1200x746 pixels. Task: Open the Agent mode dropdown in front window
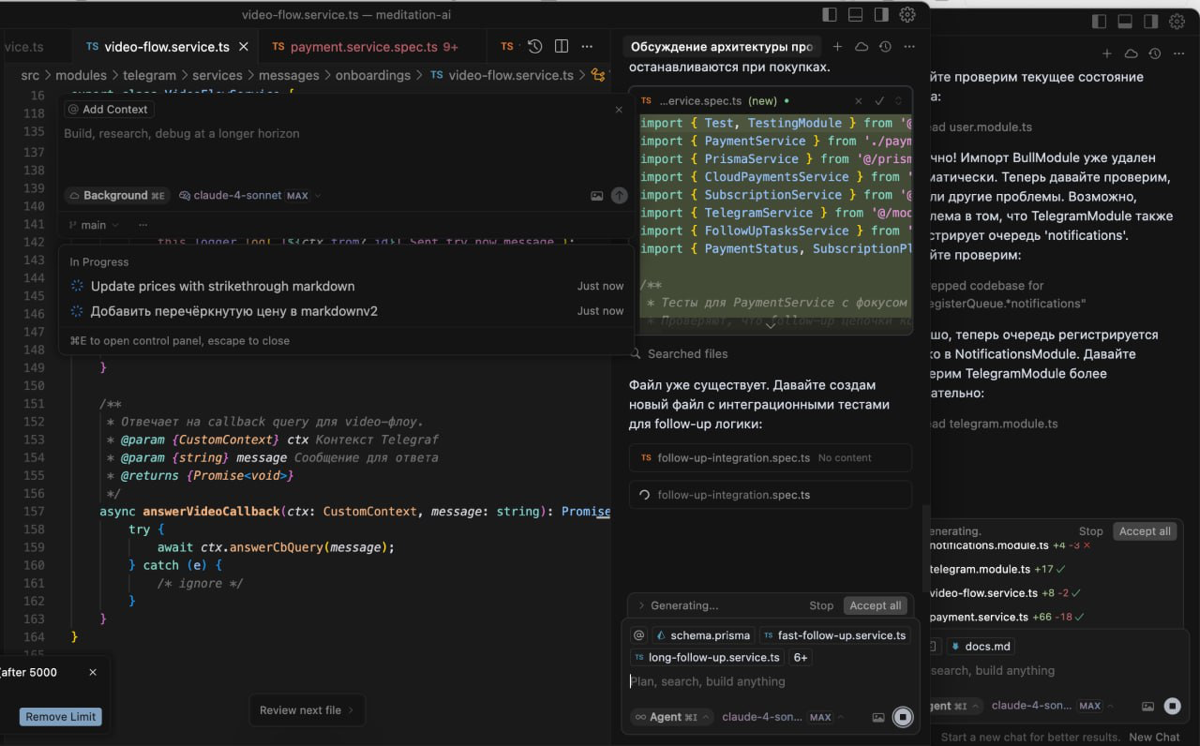click(x=671, y=717)
